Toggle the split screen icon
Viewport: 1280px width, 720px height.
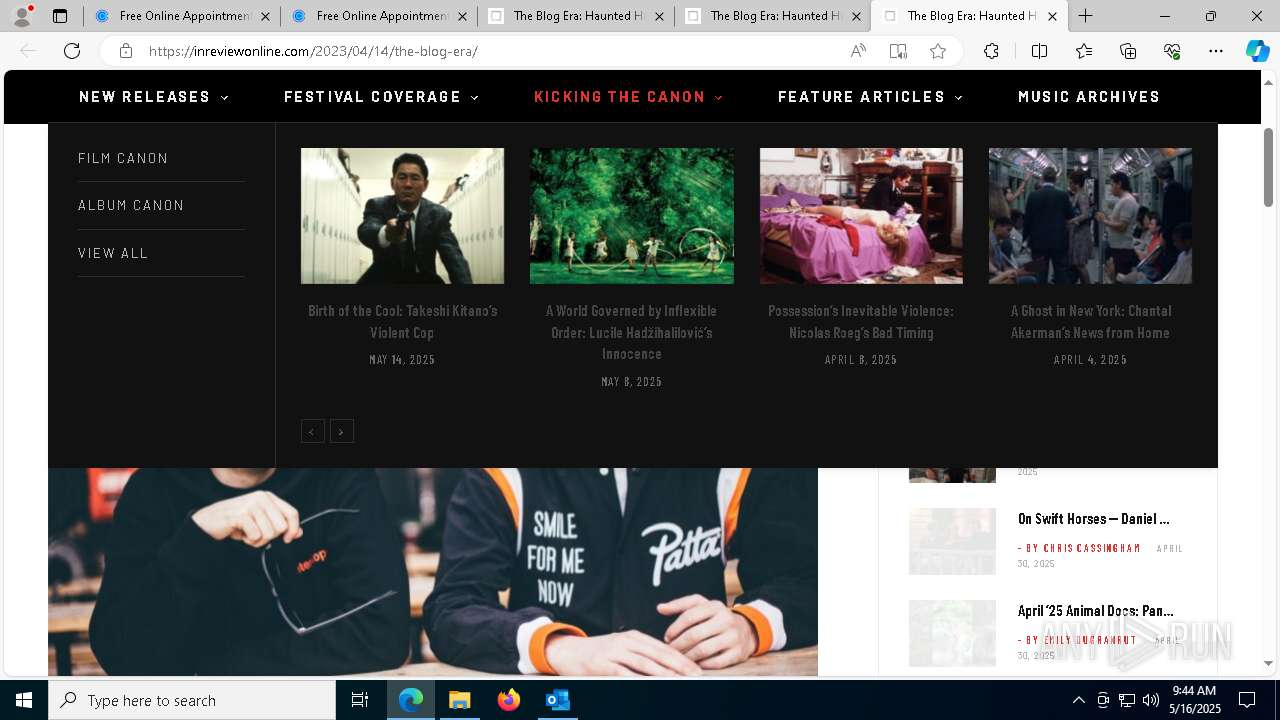[1039, 51]
